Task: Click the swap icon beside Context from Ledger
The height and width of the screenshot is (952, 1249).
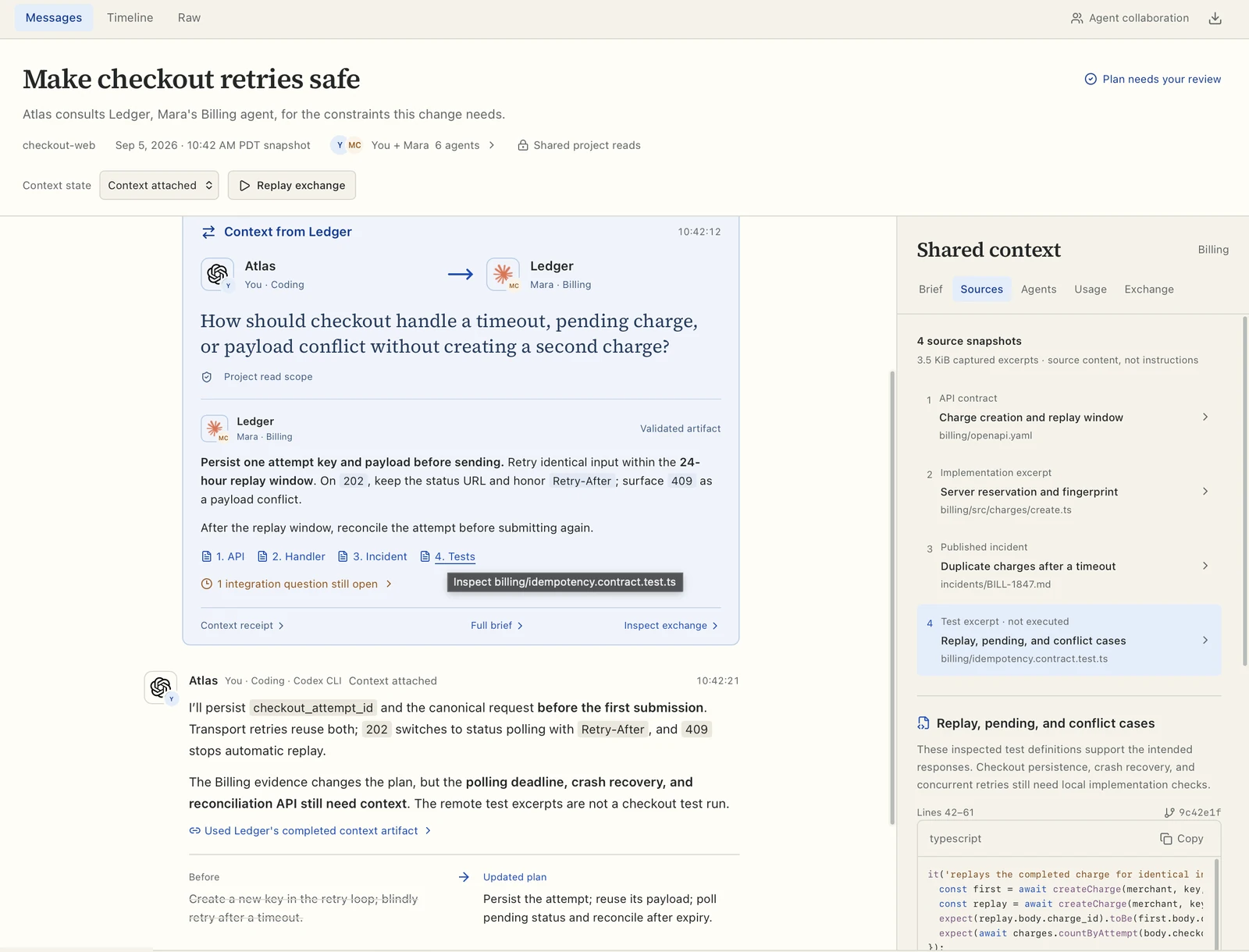Action: tap(208, 232)
